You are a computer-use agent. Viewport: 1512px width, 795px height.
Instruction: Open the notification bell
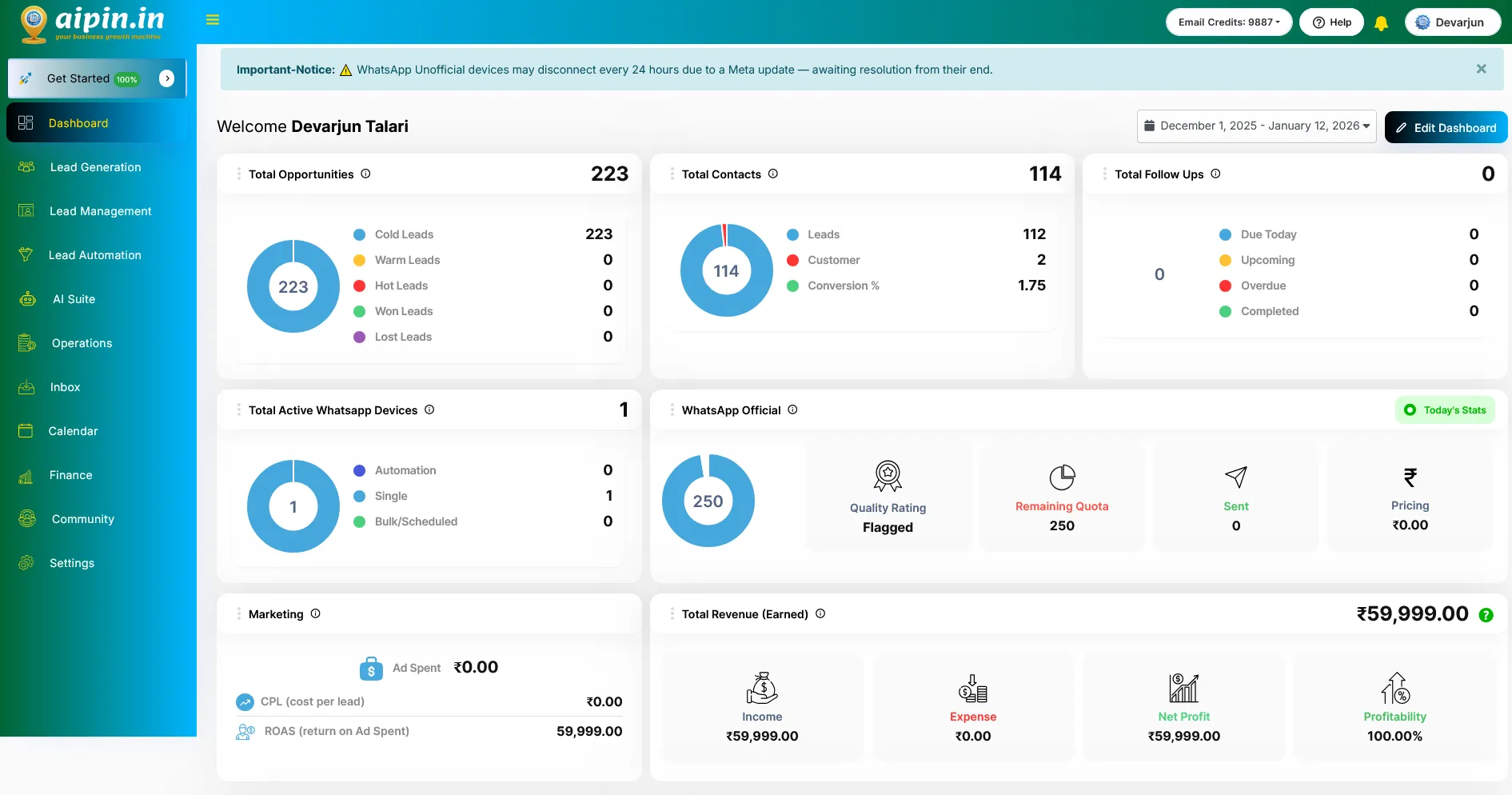[x=1381, y=23]
